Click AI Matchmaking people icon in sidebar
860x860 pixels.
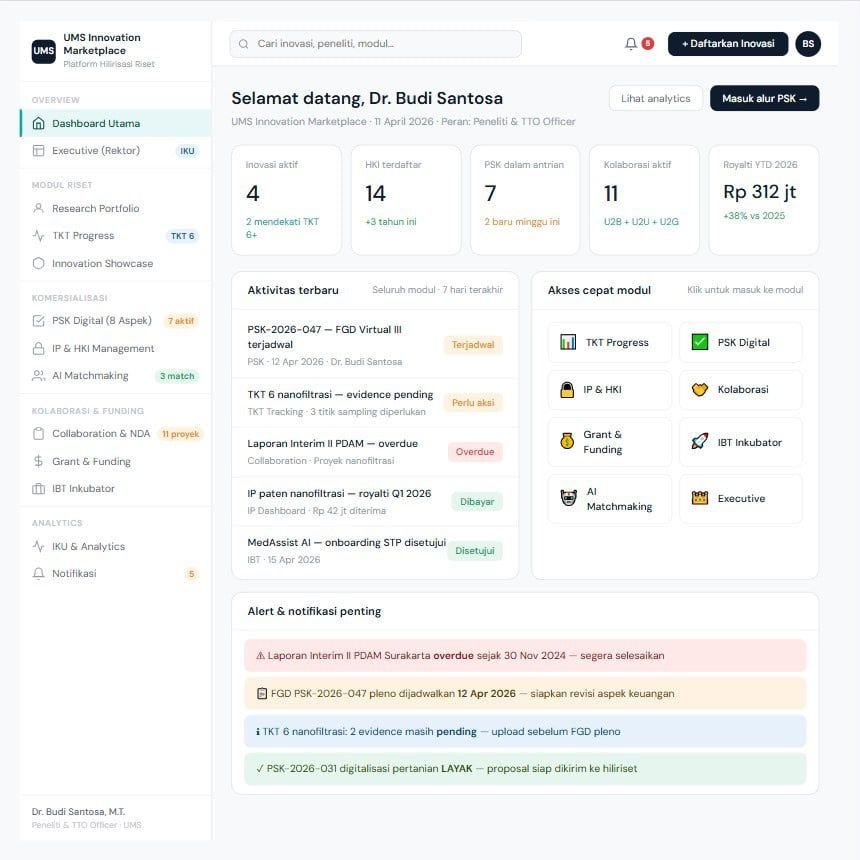pos(38,376)
